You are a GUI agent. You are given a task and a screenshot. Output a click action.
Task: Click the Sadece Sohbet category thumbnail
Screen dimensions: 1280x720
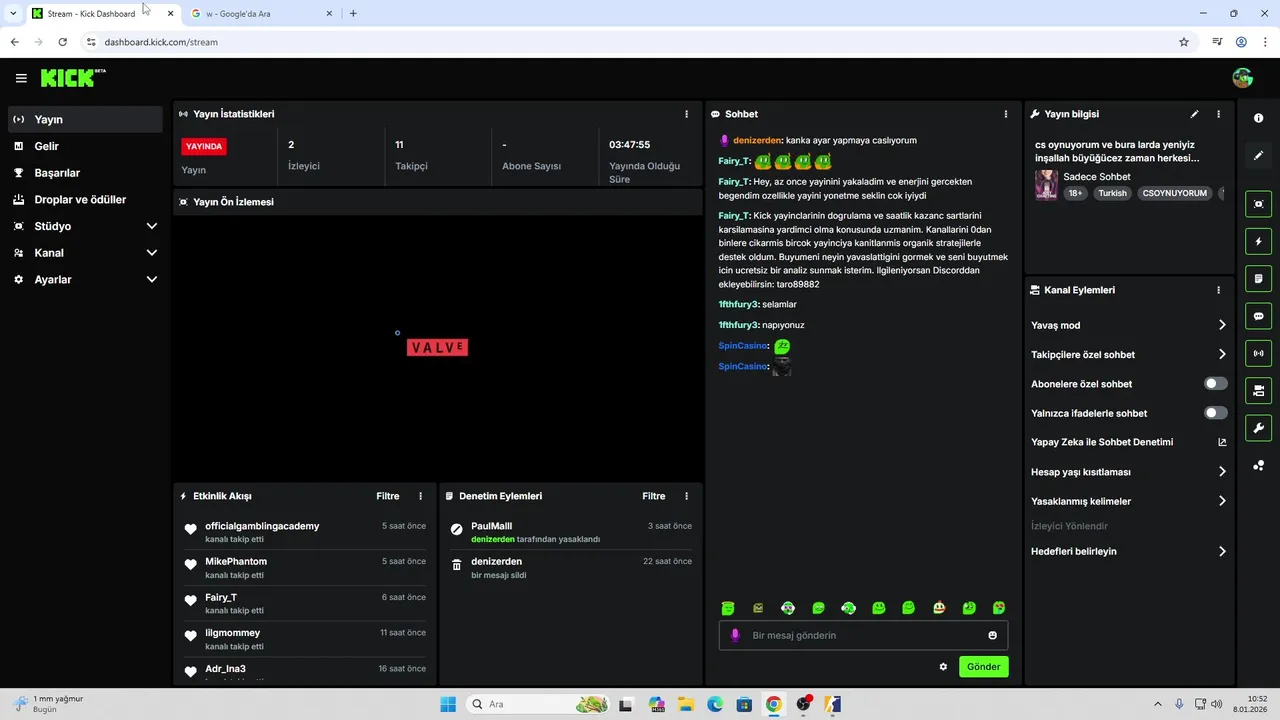(1046, 185)
